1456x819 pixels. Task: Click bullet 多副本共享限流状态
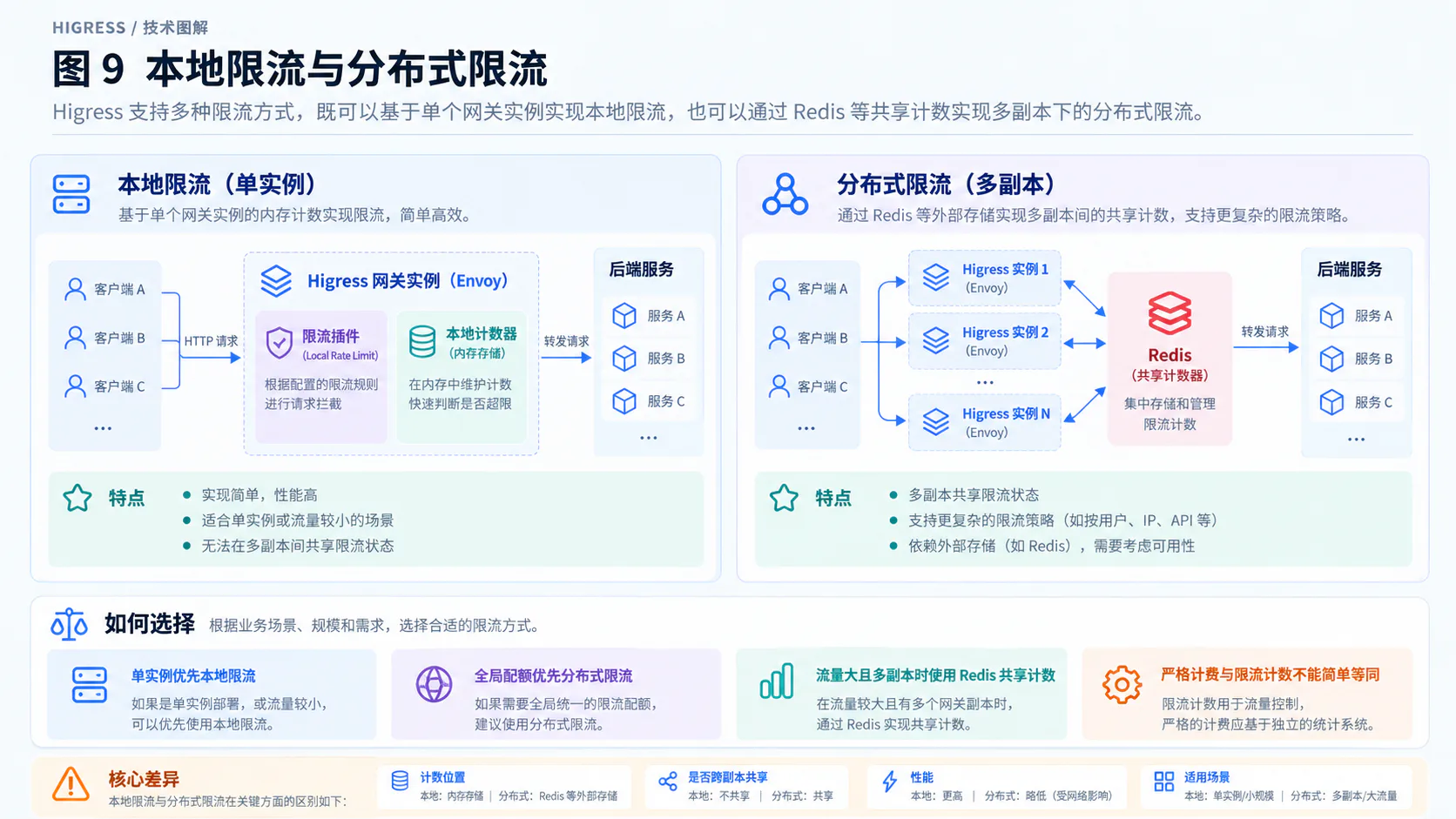point(974,495)
